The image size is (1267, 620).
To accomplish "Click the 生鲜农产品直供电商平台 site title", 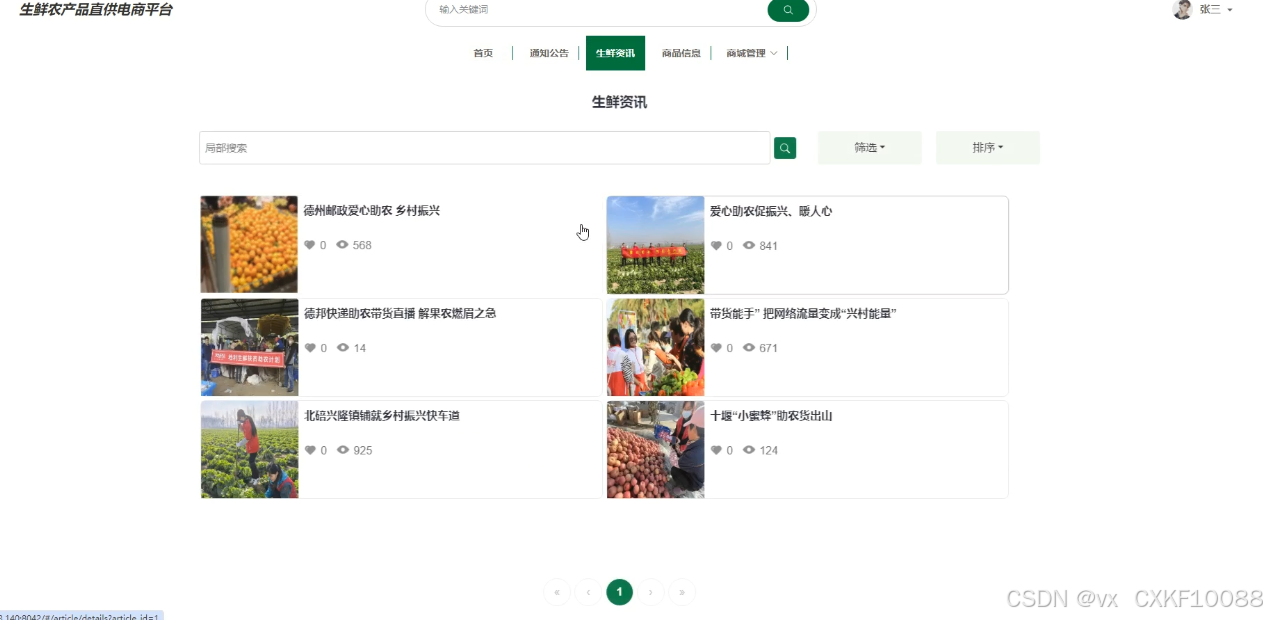I will coord(96,9).
